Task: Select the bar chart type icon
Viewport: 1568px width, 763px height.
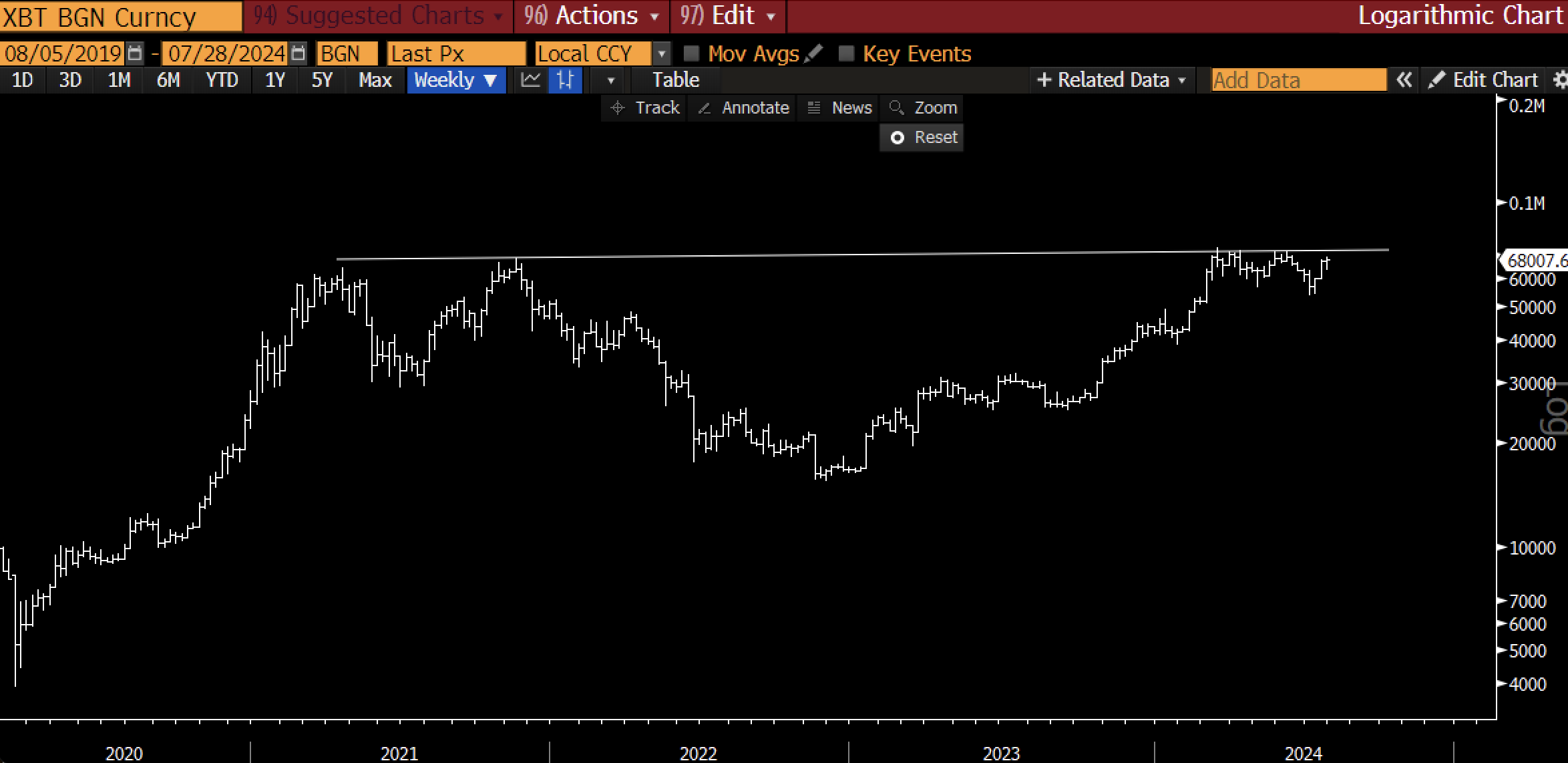Action: [566, 80]
